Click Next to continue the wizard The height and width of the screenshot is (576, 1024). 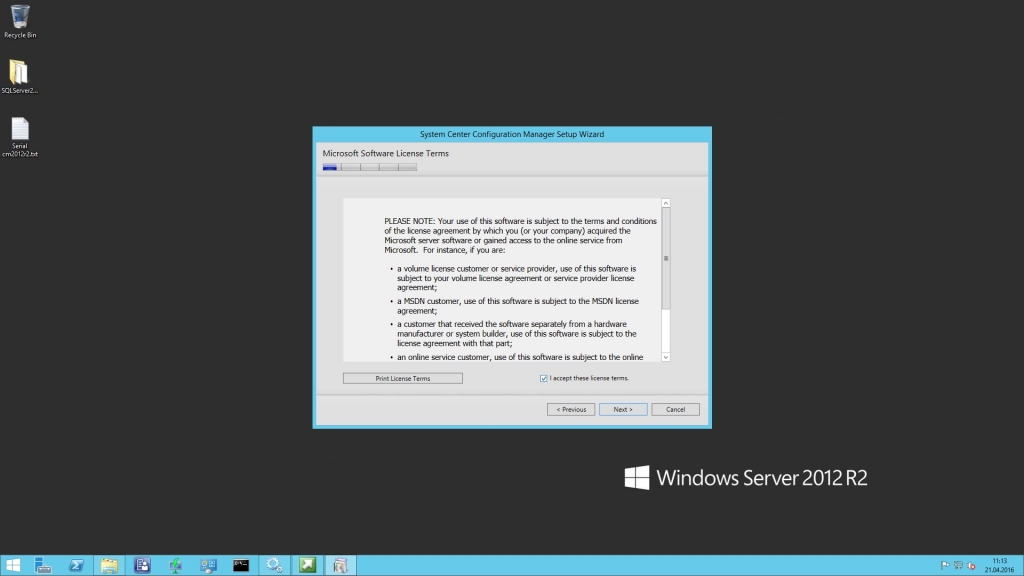point(622,409)
